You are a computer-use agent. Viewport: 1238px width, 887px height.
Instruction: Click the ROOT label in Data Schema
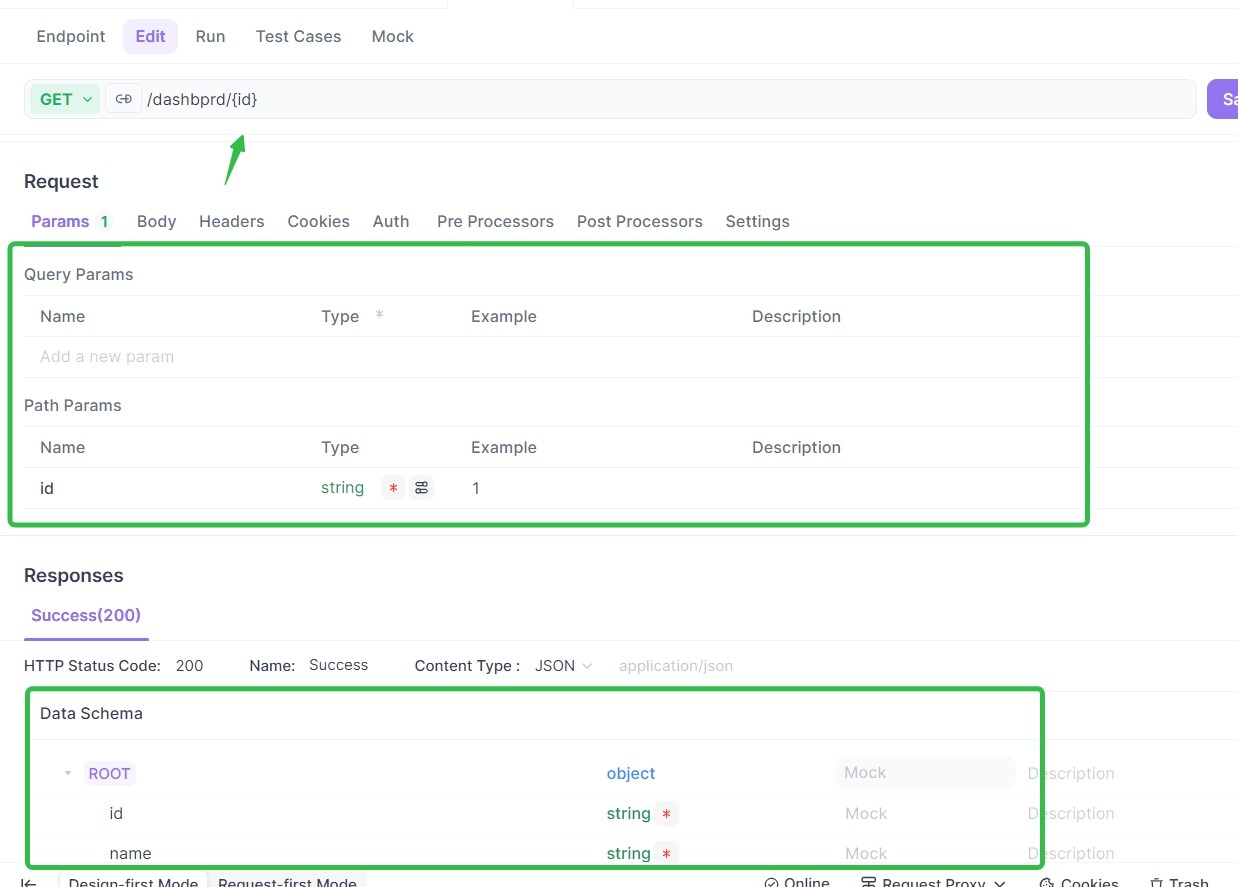[109, 774]
